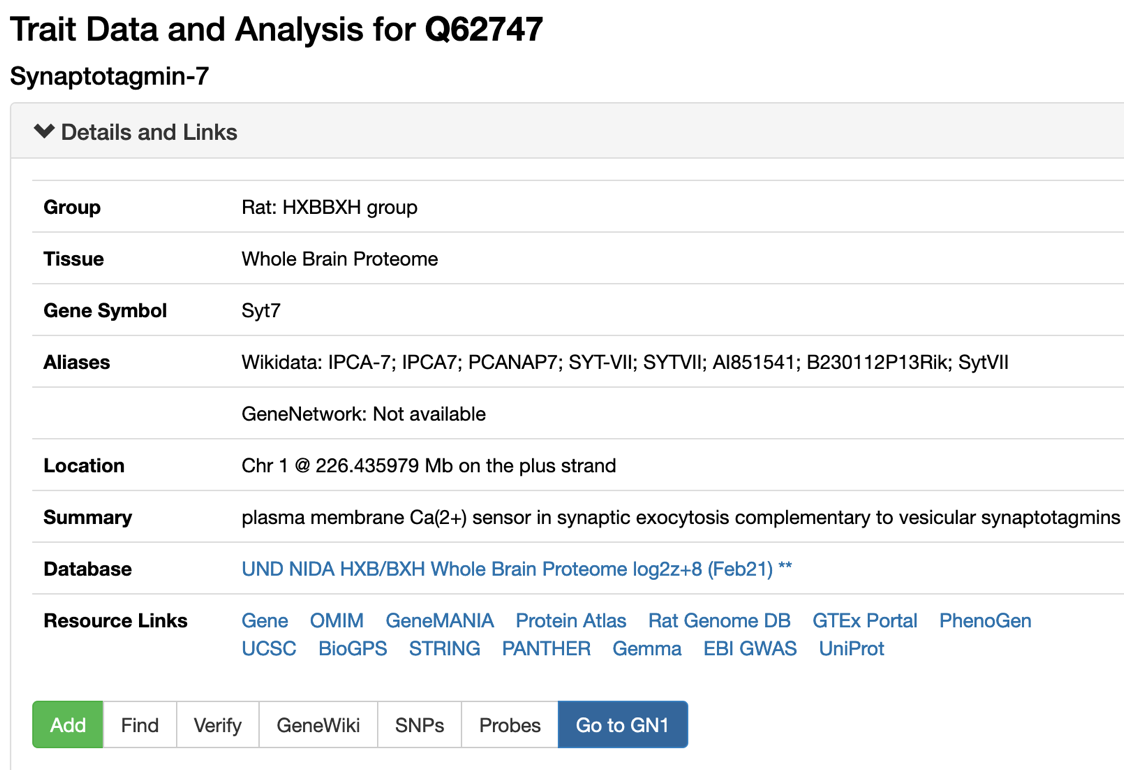Click the GTEx Portal link
1124x770 pixels.
pyautogui.click(x=865, y=621)
